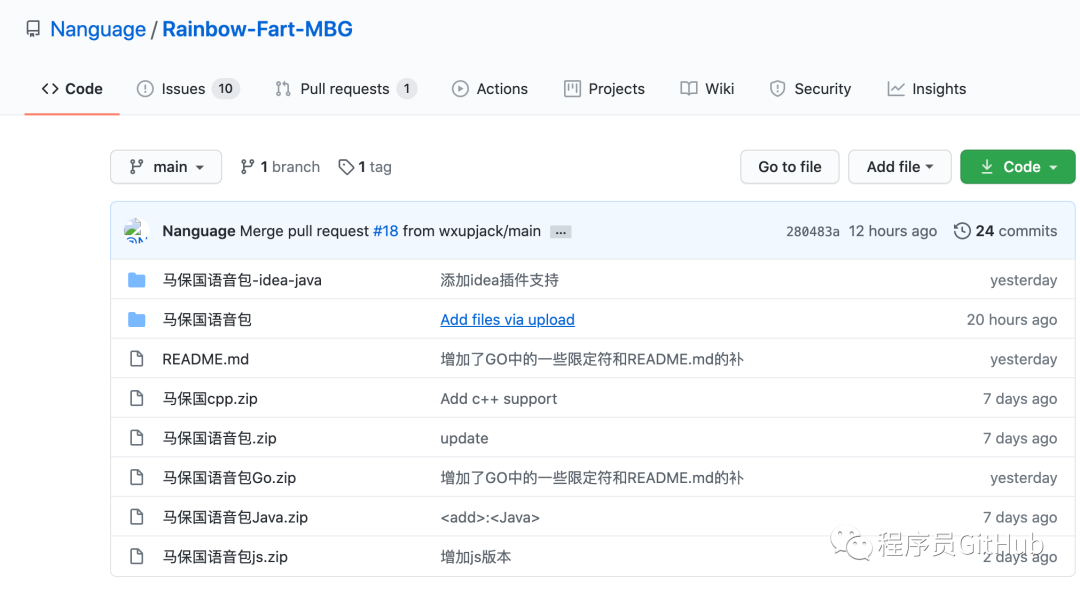Screen dimensions: 1080x592
Task: Expand commit message ellipsis button
Action: click(x=560, y=232)
